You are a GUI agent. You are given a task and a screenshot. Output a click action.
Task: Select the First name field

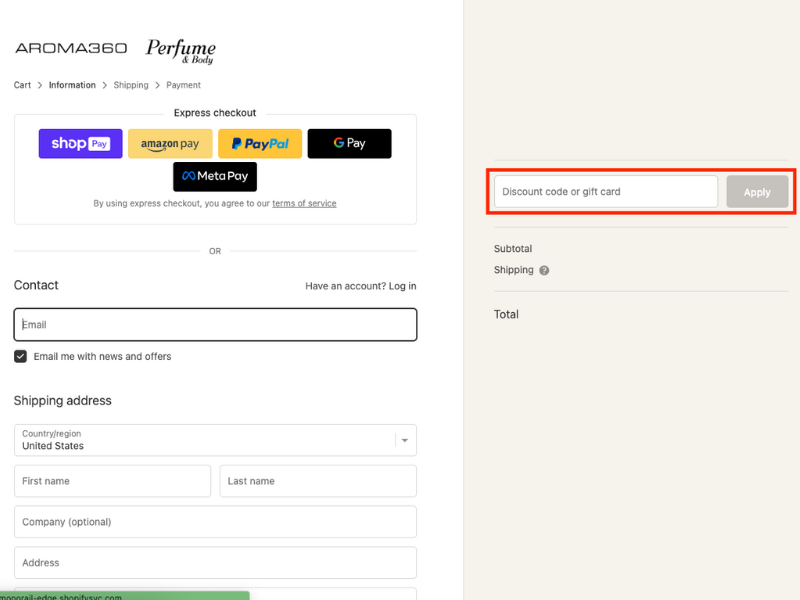tap(112, 481)
